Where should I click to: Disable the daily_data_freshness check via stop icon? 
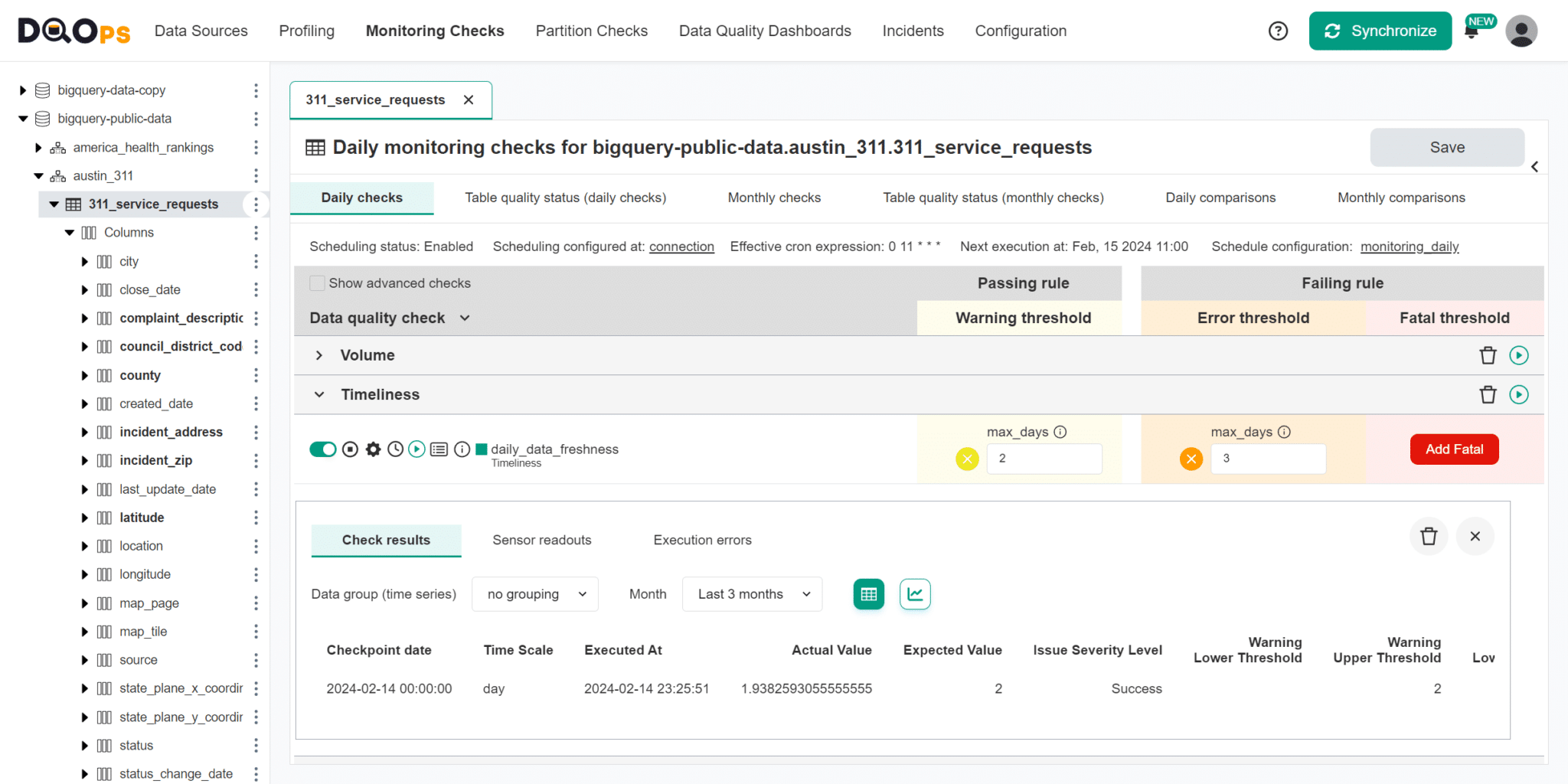350,449
